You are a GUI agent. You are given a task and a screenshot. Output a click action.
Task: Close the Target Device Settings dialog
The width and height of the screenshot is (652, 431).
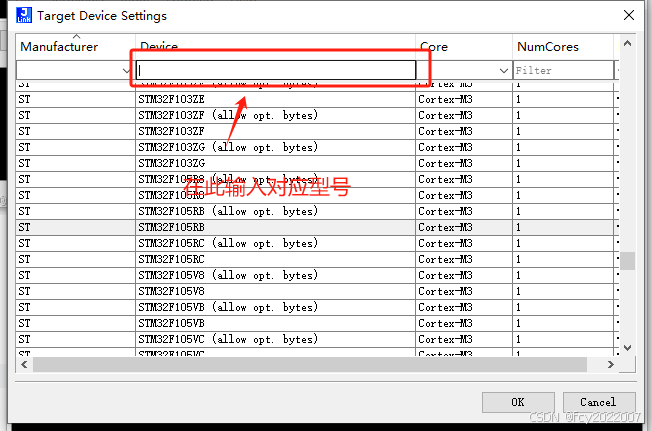pyautogui.click(x=629, y=15)
